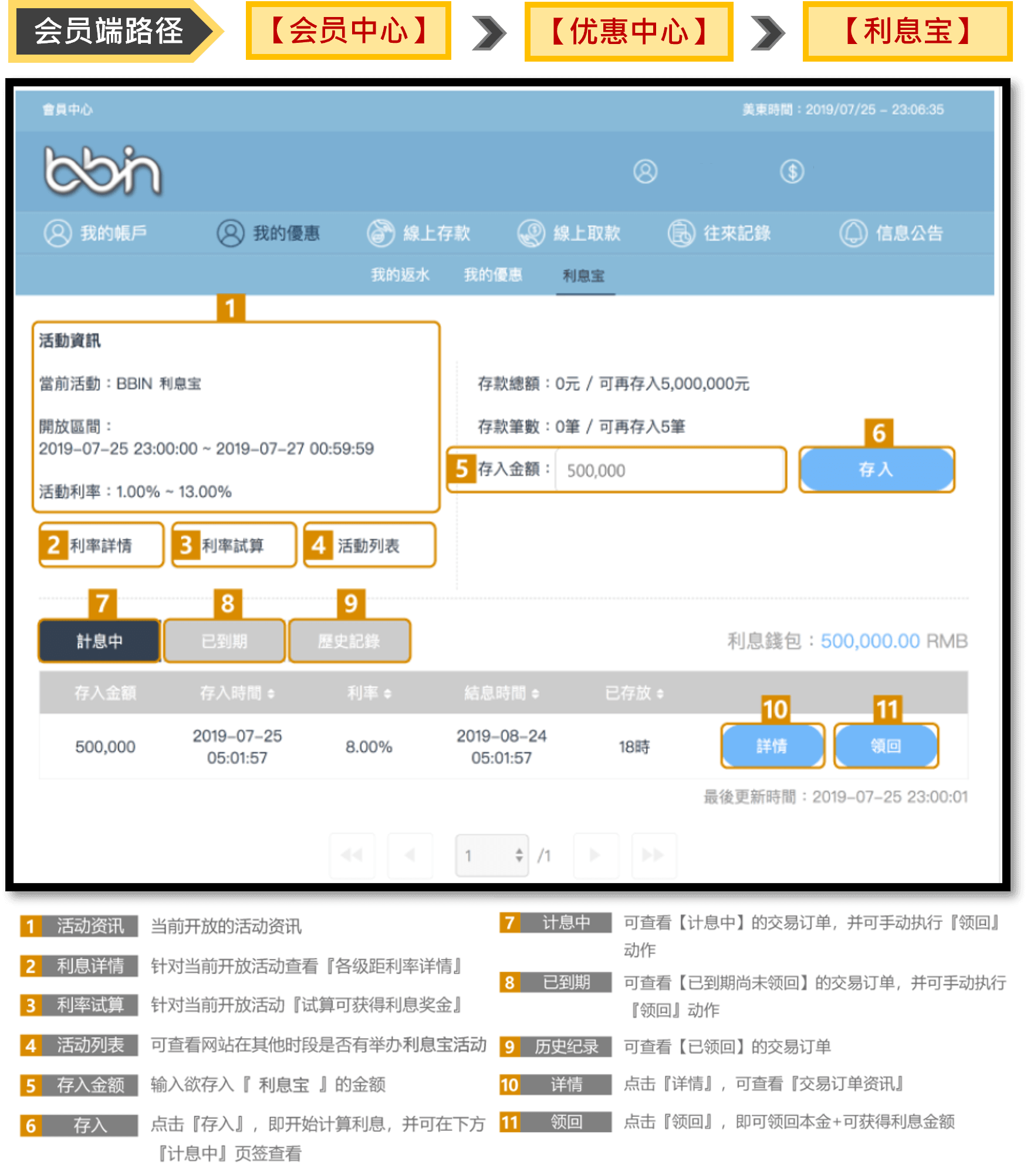Screen dimensions: 1027x1176
Task: Click the 領回 button for 500,000 order
Action: point(886,746)
